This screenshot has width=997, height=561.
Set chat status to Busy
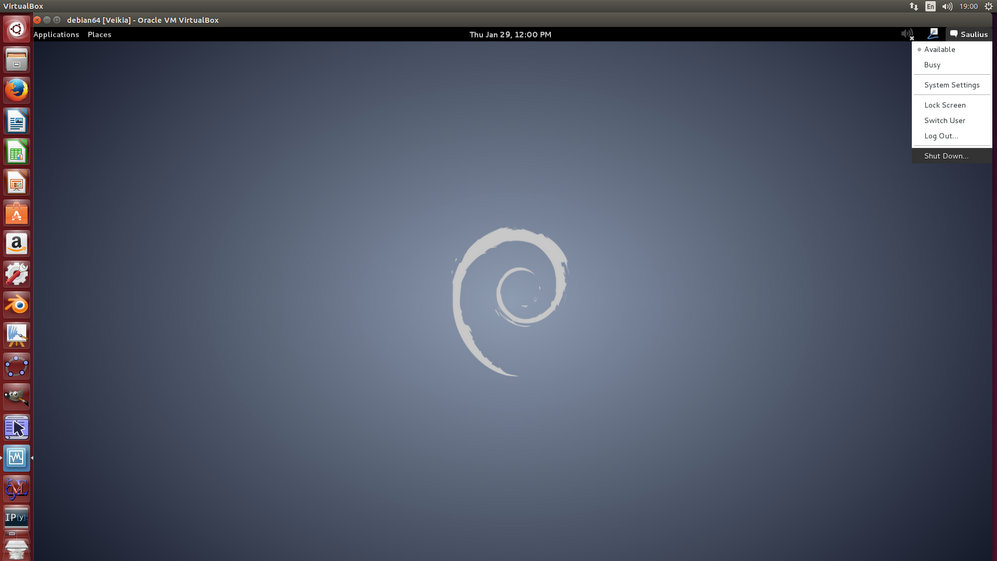click(x=932, y=65)
